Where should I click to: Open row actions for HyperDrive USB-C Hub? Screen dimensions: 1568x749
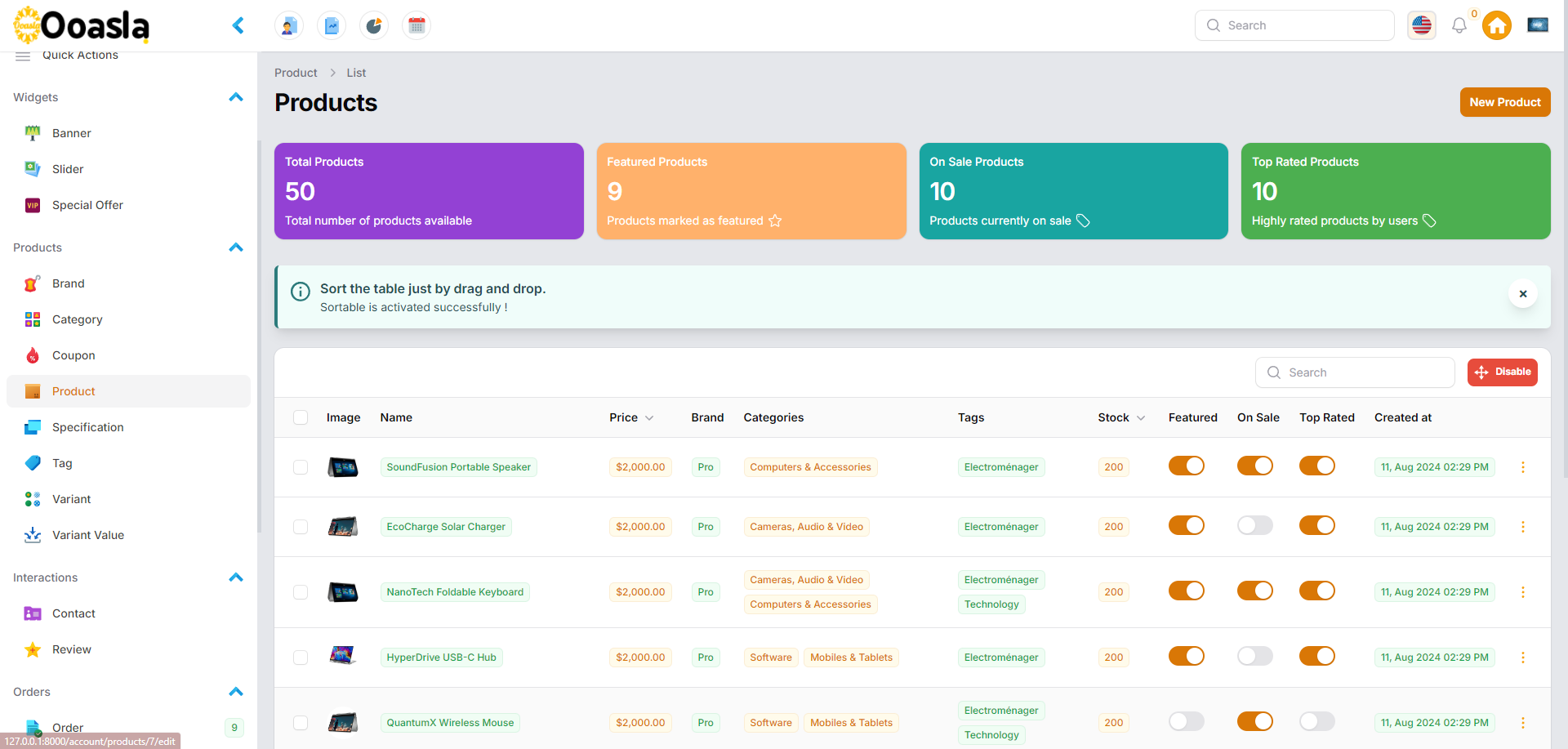[1523, 658]
